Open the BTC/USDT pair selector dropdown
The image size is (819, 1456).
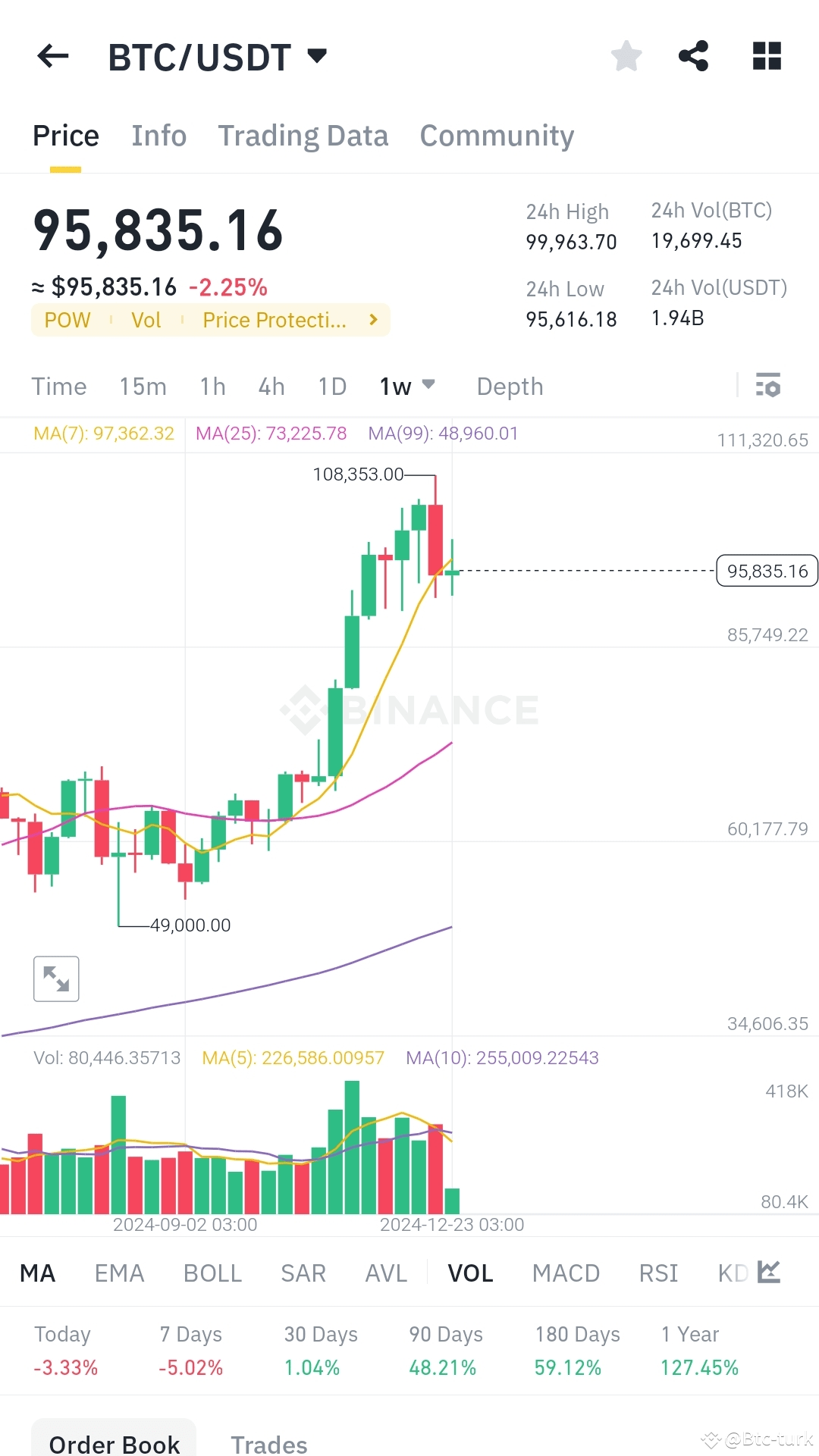coord(317,55)
